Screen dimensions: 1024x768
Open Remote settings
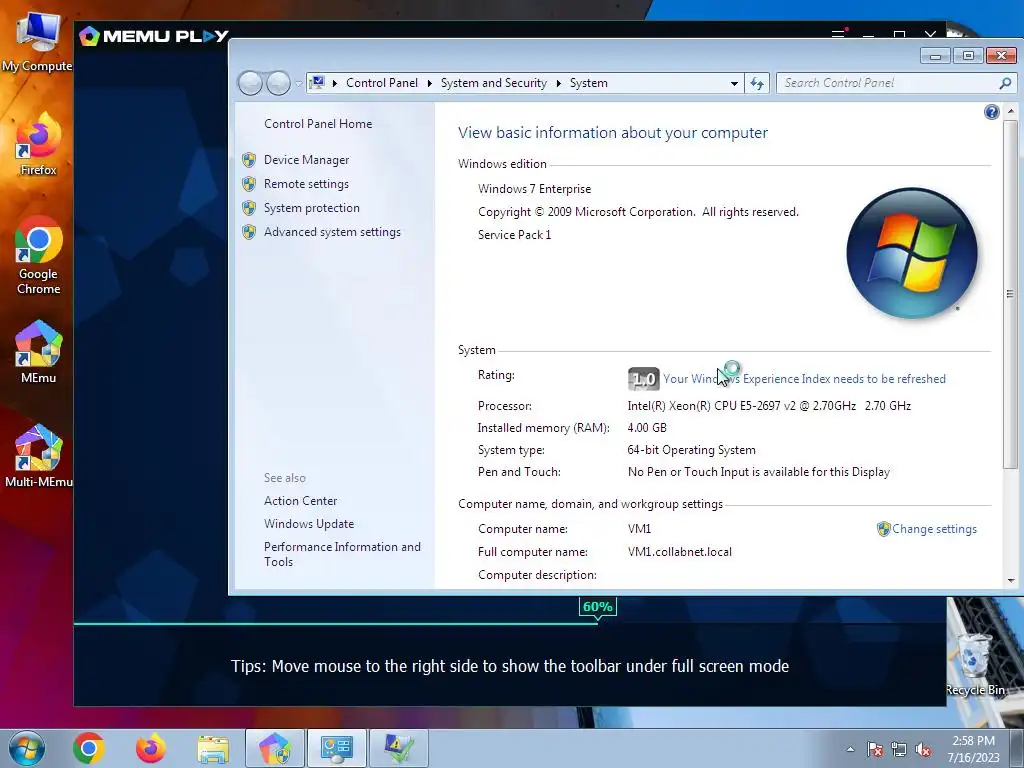coord(306,184)
